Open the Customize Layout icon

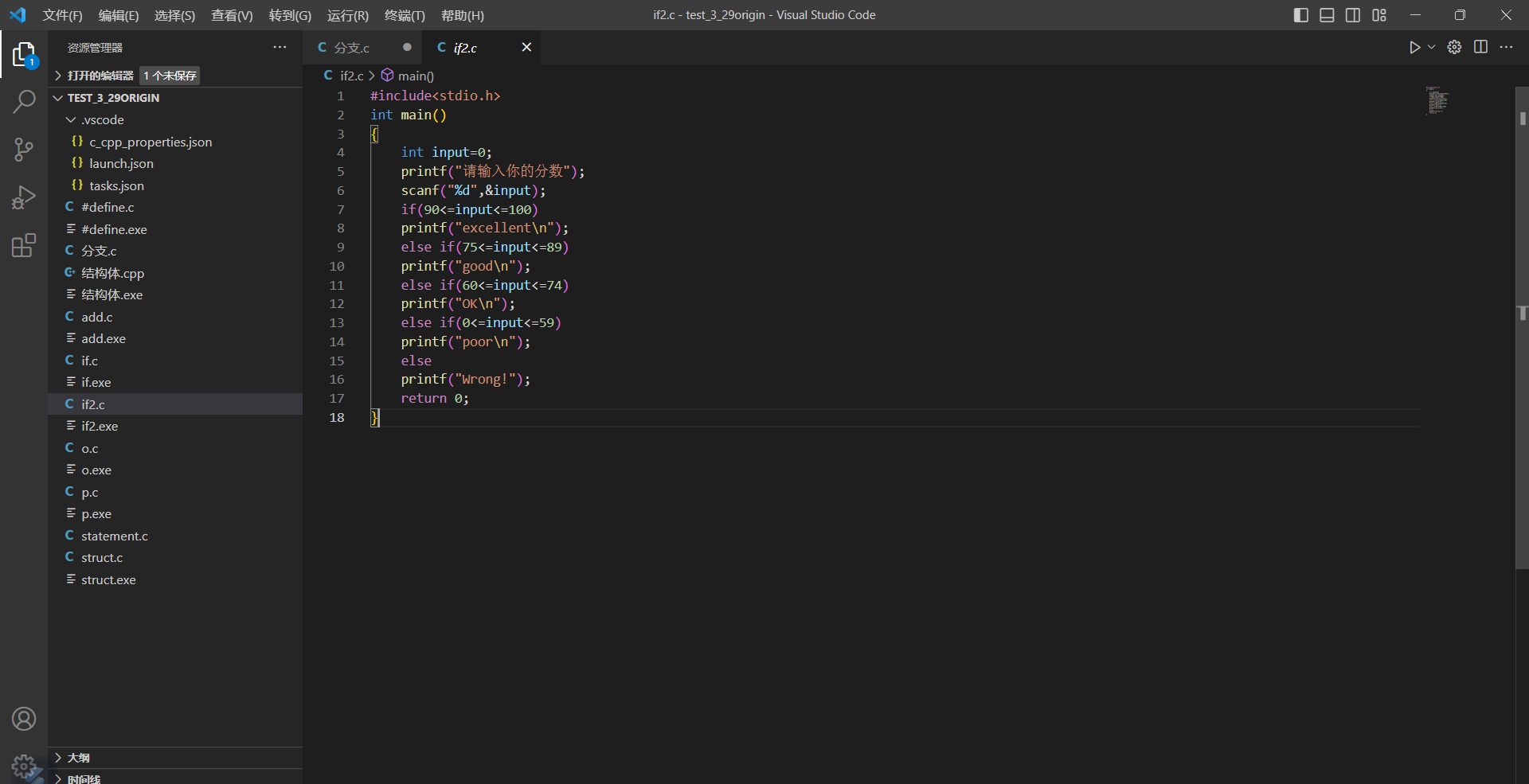(1379, 15)
